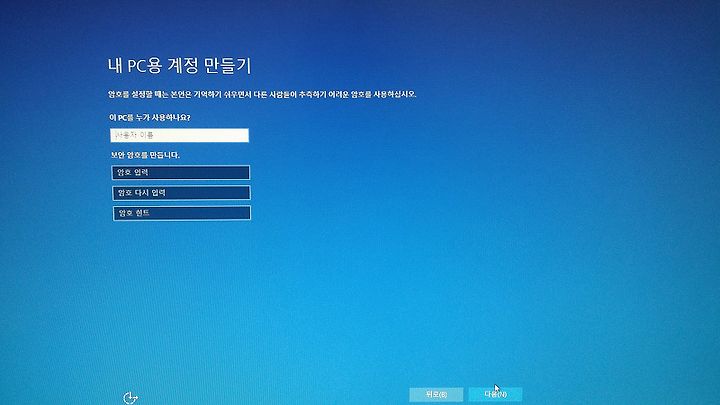
Task: Click the 사용자 이름 username field
Action: [x=180, y=135]
